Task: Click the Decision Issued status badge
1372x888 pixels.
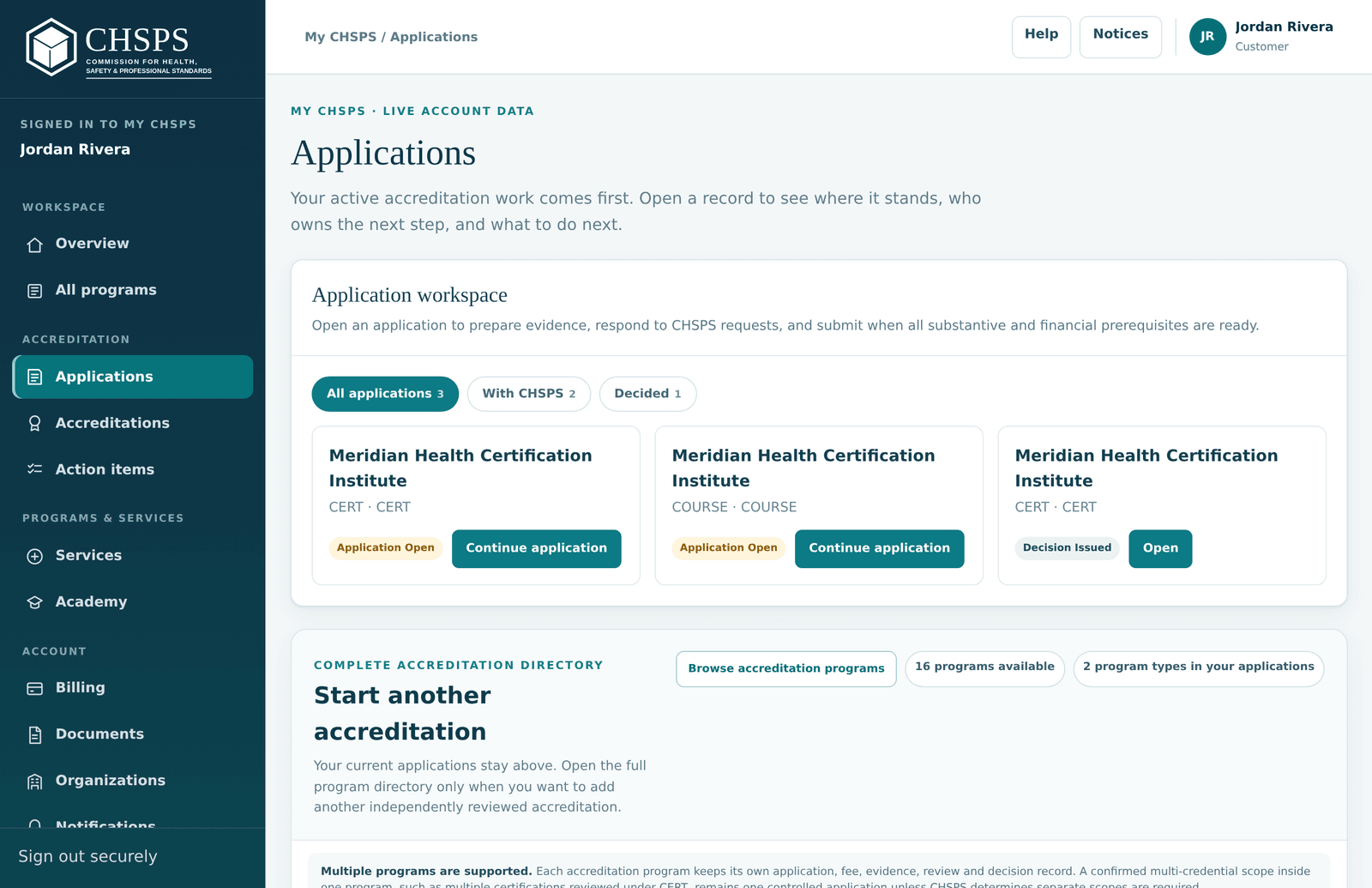Action: pos(1067,548)
